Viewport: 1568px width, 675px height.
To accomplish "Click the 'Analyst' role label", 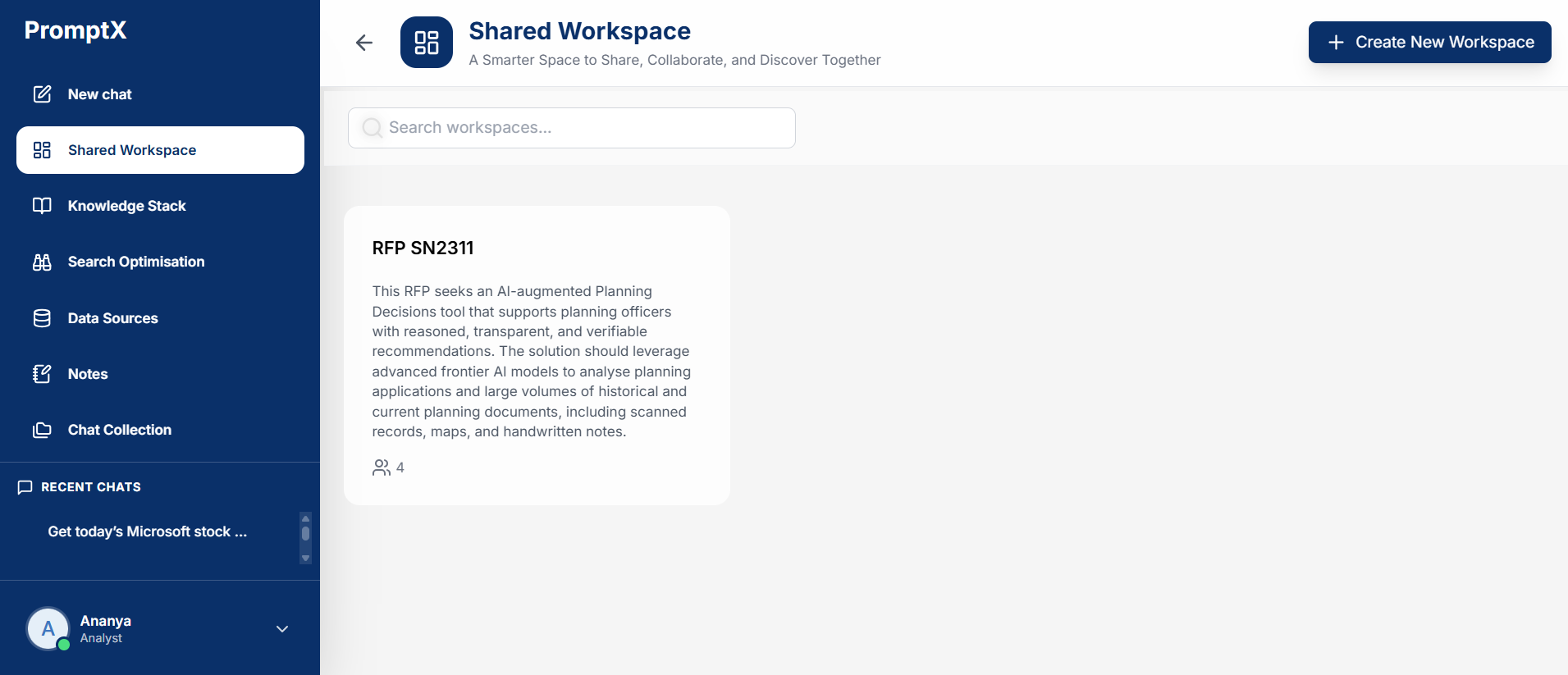I will pyautogui.click(x=101, y=638).
